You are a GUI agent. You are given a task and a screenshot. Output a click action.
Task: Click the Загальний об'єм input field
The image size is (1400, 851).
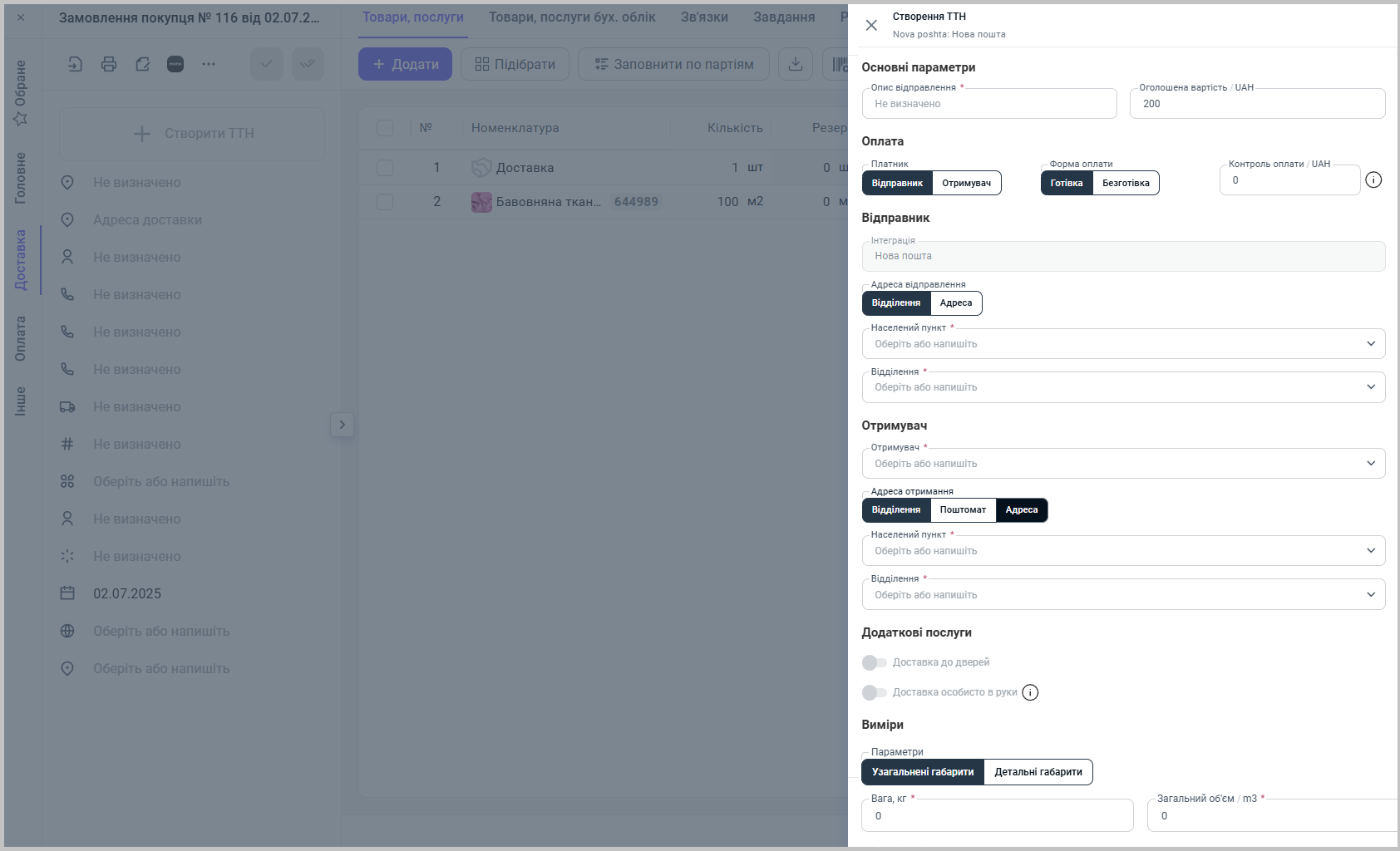coord(1273,816)
